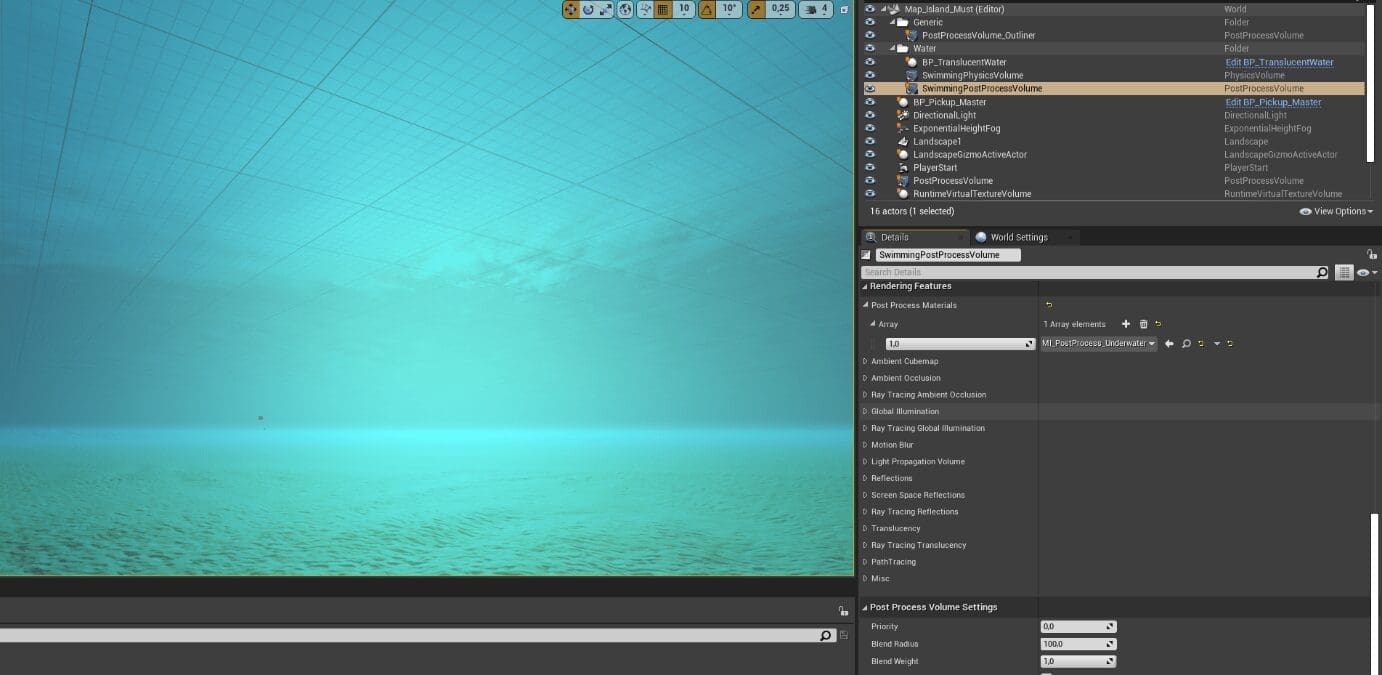The width and height of the screenshot is (1382, 675).
Task: Toggle rotation angle snapping icon
Action: coord(707,9)
